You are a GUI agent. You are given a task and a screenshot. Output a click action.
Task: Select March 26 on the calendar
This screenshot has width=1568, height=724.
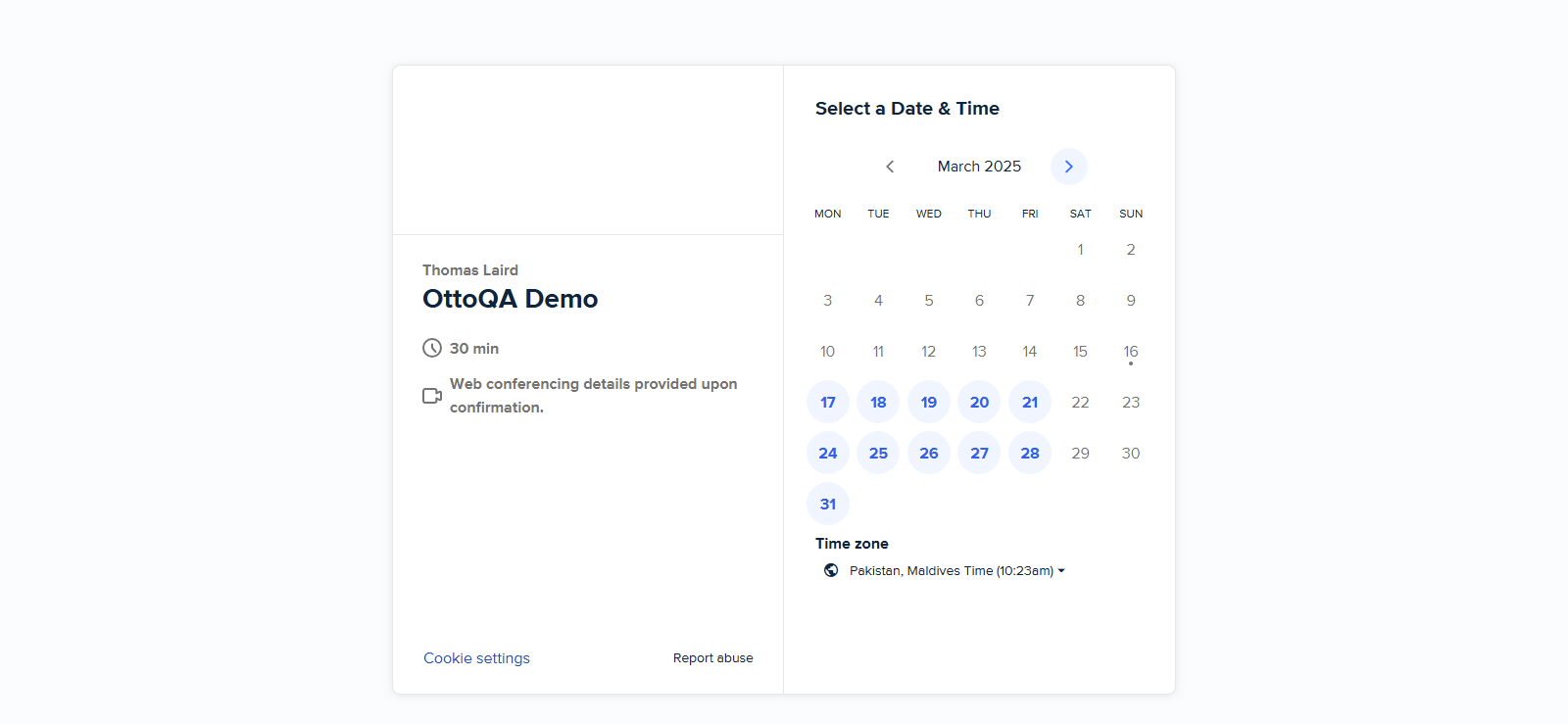929,453
